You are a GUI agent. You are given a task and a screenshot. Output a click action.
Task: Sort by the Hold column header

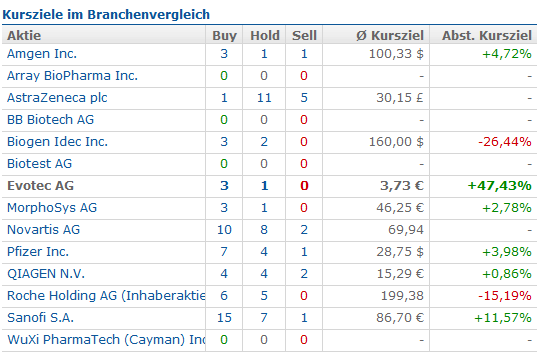click(x=265, y=36)
